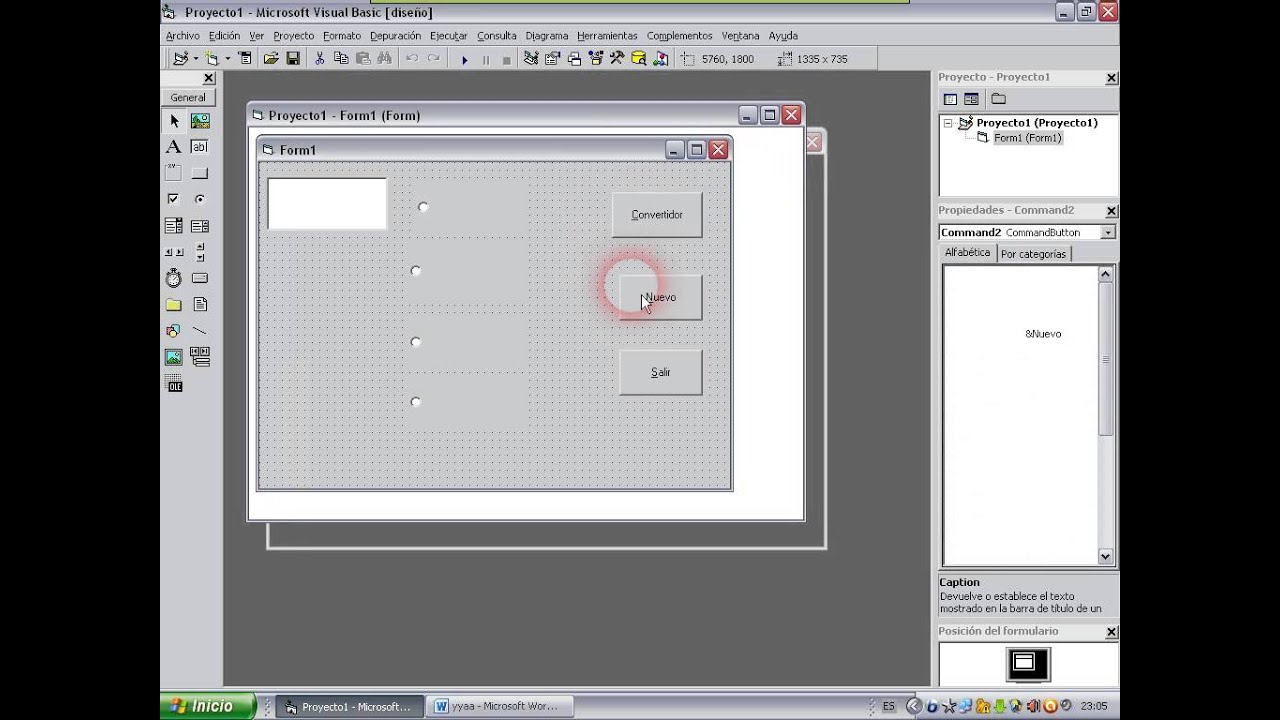
Task: Toggle Folders in the Project panel
Action: coord(998,99)
